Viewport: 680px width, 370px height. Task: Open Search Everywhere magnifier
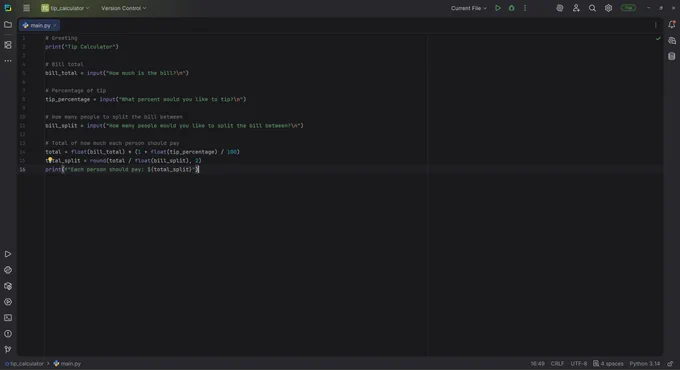(x=592, y=8)
